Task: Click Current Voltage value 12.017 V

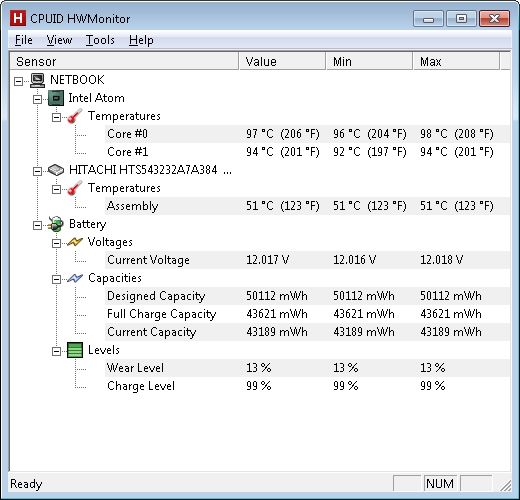Action: [268, 260]
